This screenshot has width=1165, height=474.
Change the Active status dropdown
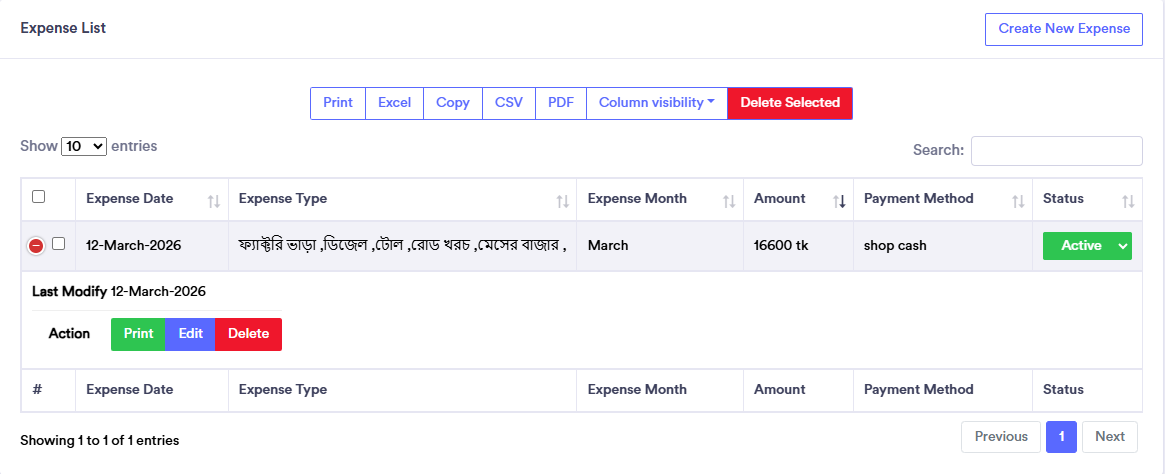[1087, 246]
